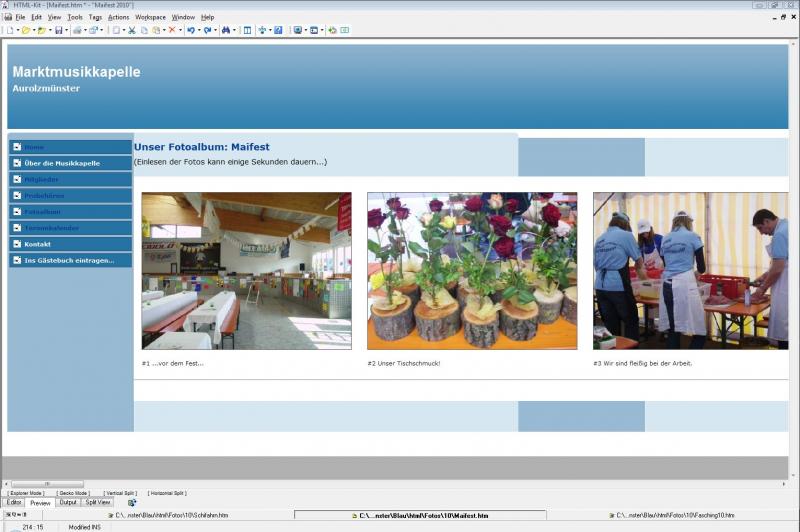800x532 pixels.
Task: Open the 'Ins Gästebuch eintragen...' link
Action: [69, 260]
